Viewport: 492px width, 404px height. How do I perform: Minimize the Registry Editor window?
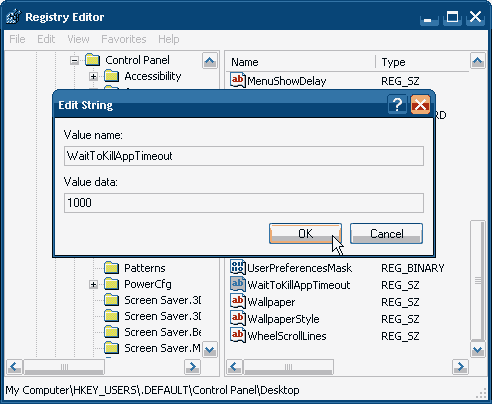(429, 17)
